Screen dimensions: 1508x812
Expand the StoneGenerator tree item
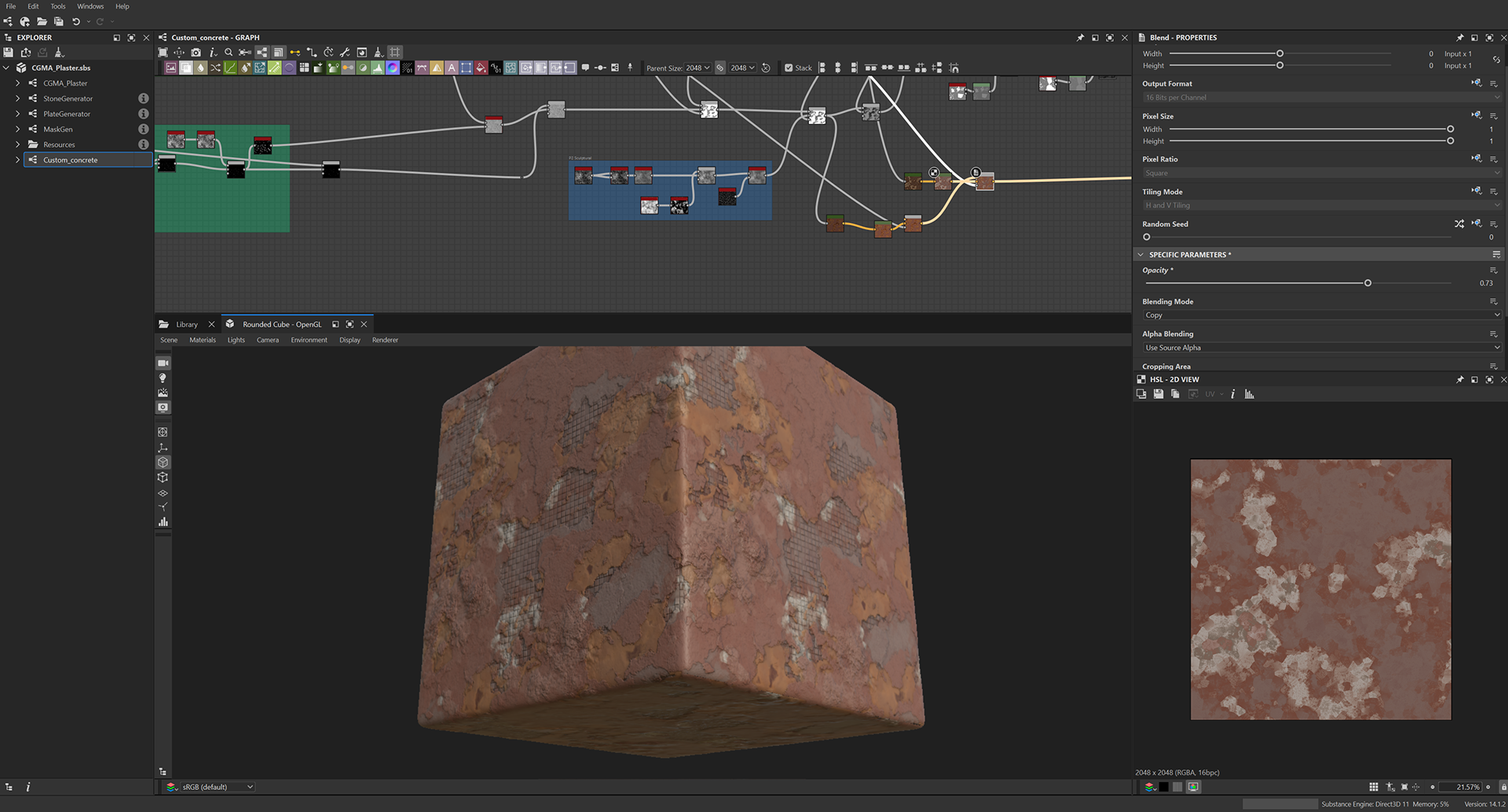(x=18, y=99)
